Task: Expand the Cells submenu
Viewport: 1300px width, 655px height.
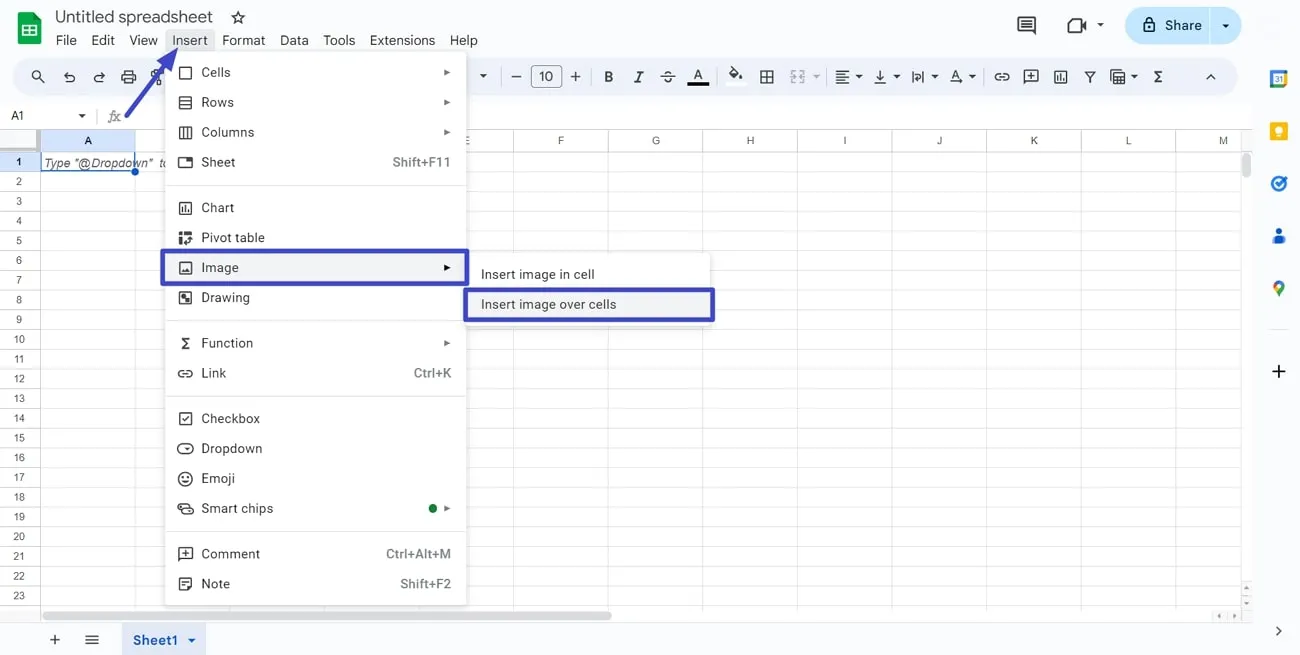Action: click(315, 72)
